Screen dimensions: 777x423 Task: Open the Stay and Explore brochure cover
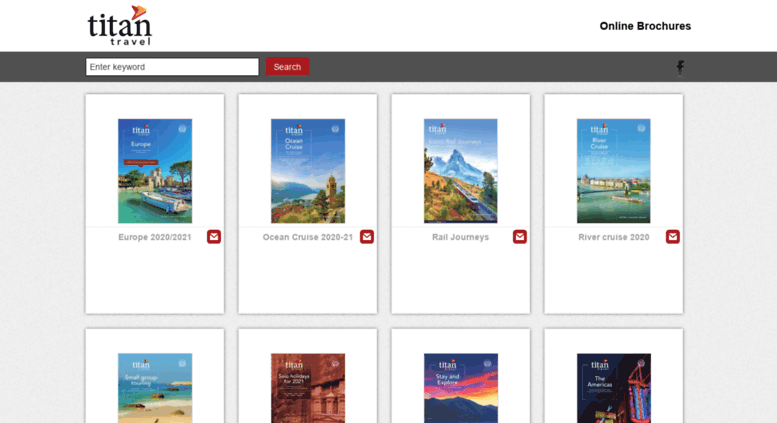tap(461, 388)
